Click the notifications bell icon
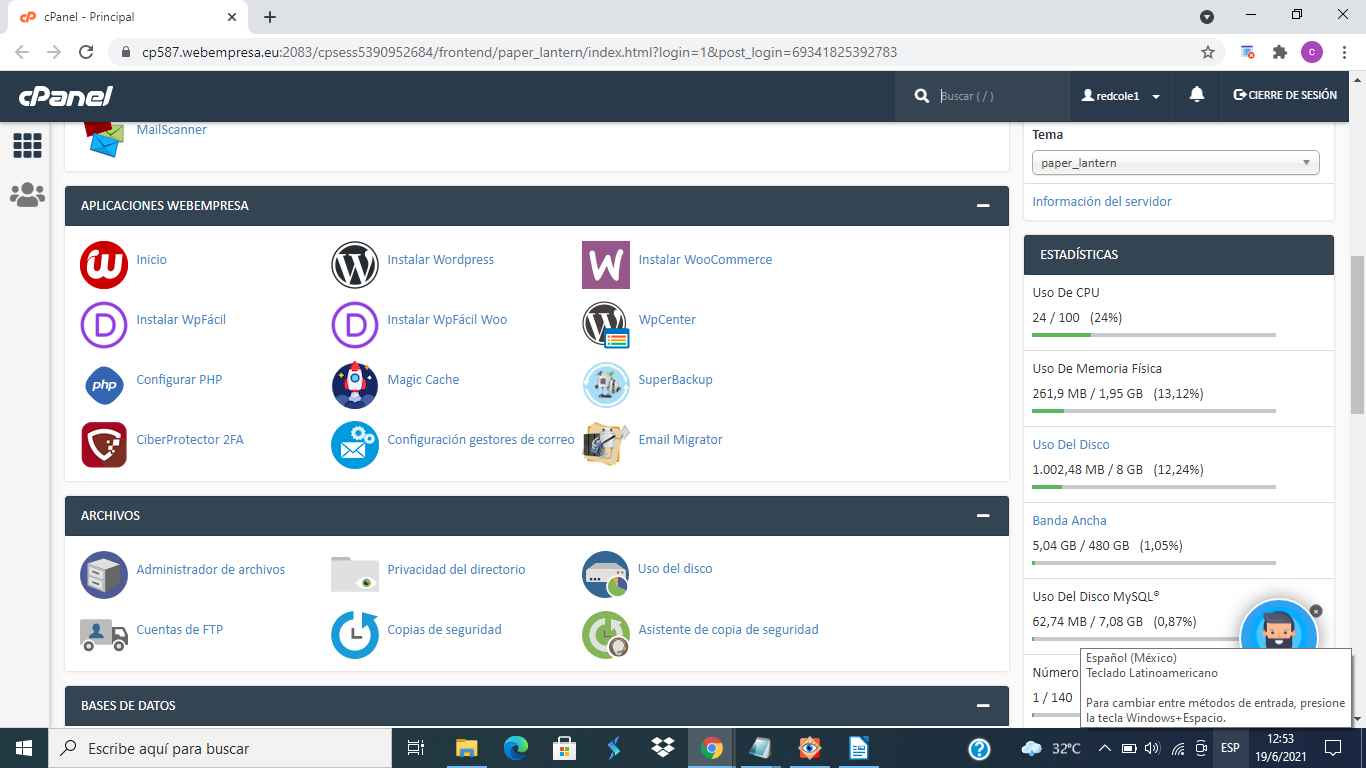The height and width of the screenshot is (768, 1366). click(1196, 95)
